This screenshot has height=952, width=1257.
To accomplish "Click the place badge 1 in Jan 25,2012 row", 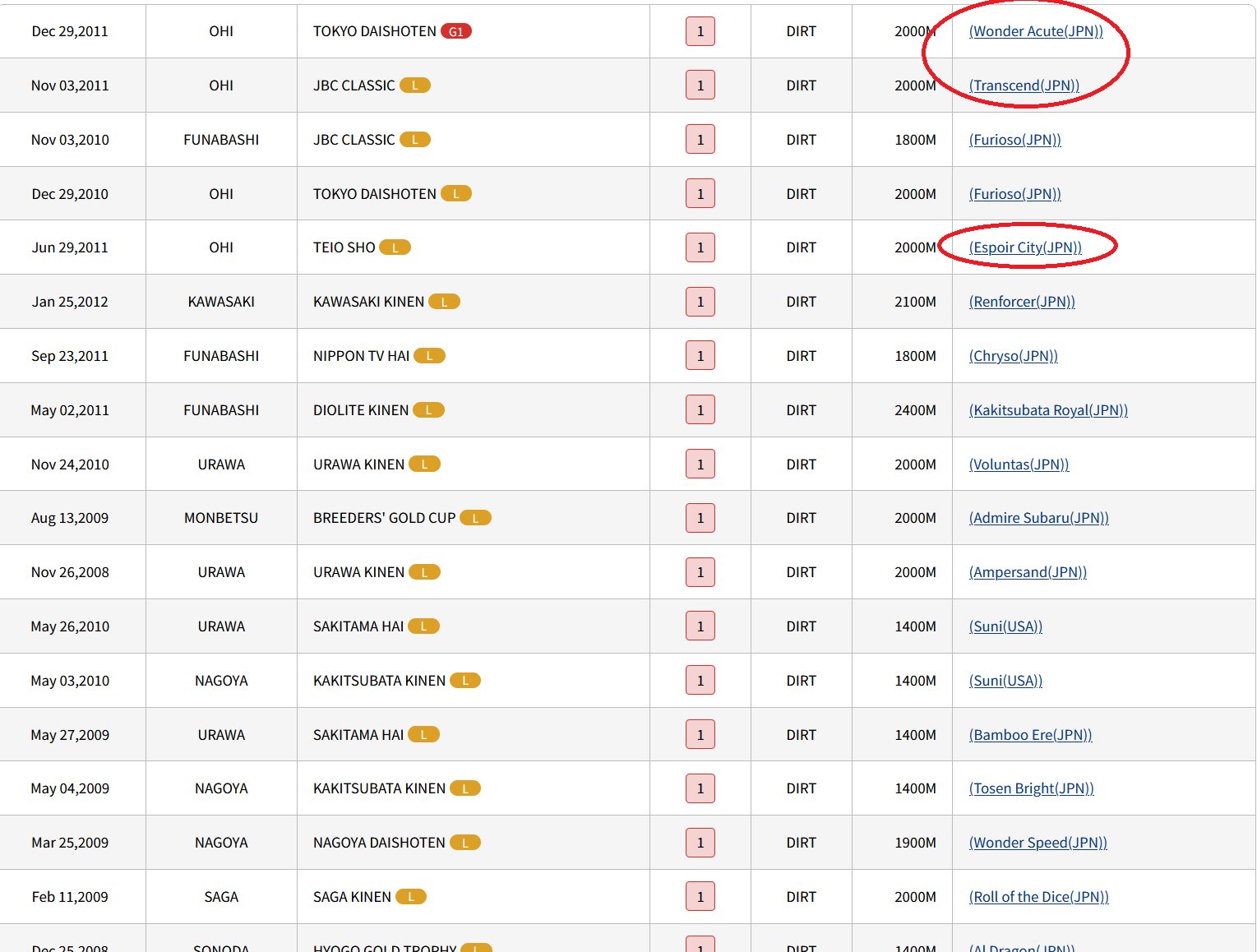I will [x=700, y=302].
